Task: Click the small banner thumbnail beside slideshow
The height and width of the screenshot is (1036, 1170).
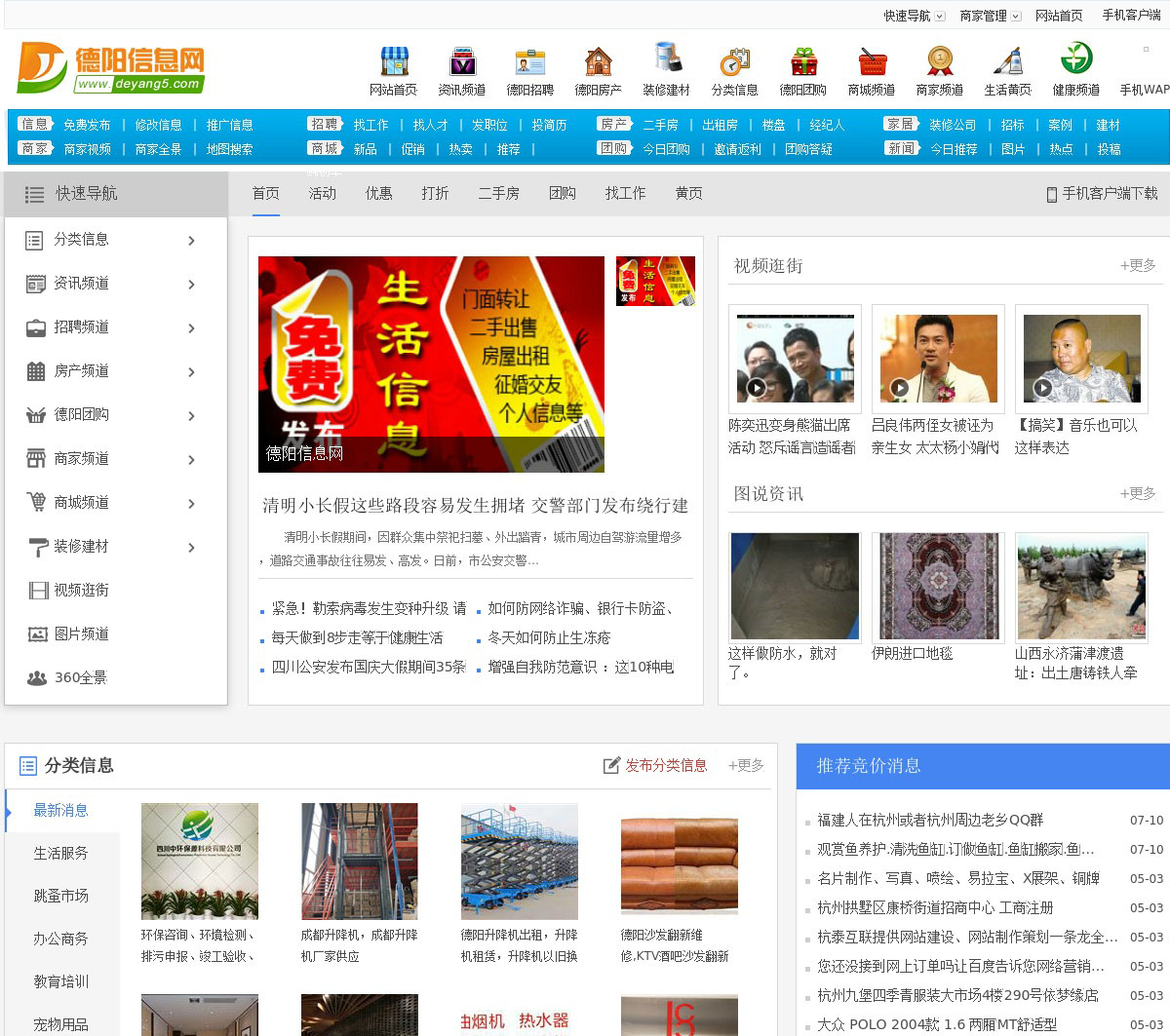Action: click(x=655, y=282)
